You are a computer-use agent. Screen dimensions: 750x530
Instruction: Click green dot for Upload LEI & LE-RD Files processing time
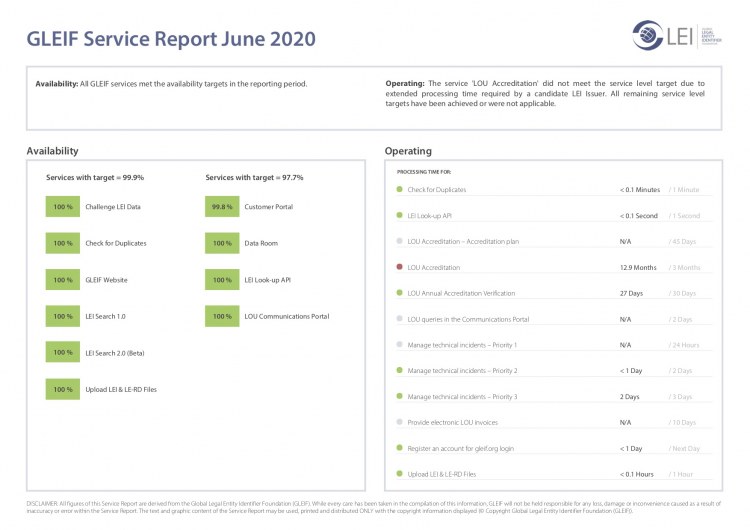400,474
